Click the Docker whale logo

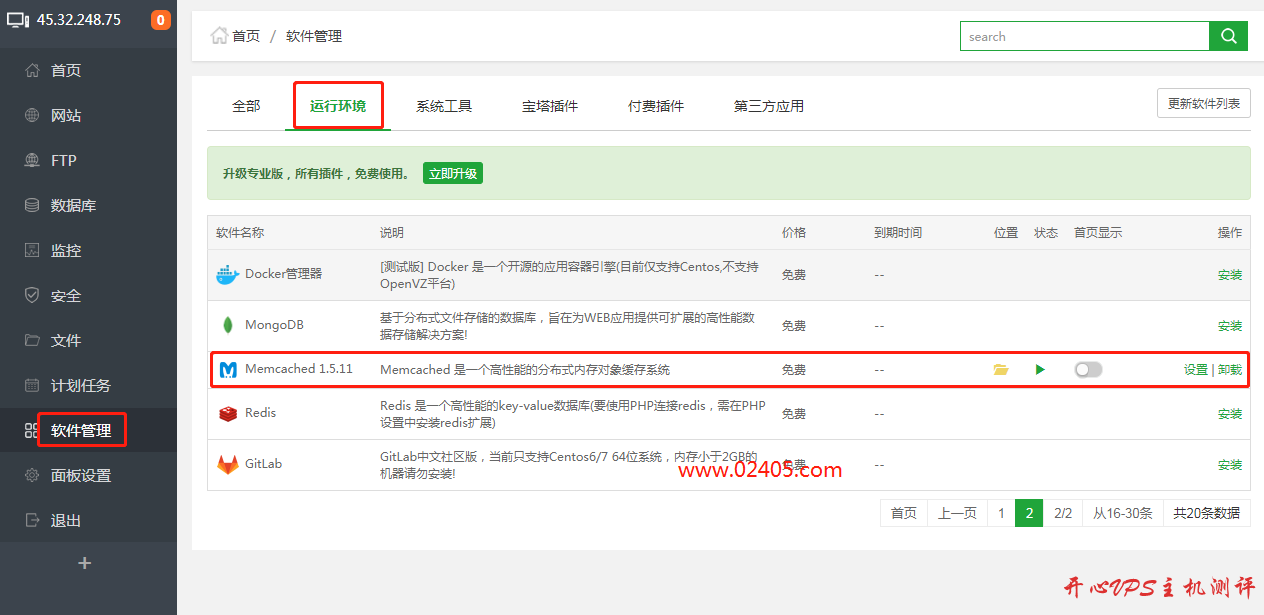pyautogui.click(x=227, y=274)
